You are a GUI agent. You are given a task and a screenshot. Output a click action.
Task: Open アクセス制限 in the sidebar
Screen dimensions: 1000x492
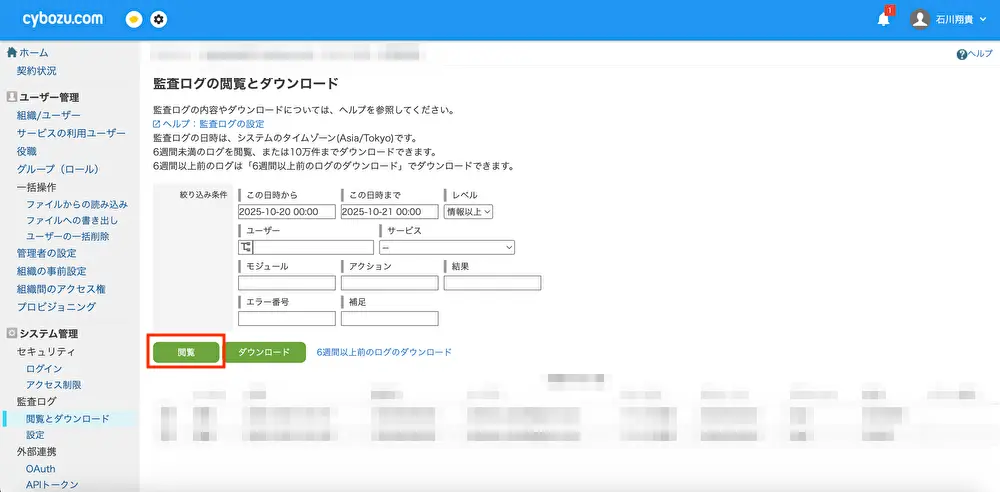[54, 385]
